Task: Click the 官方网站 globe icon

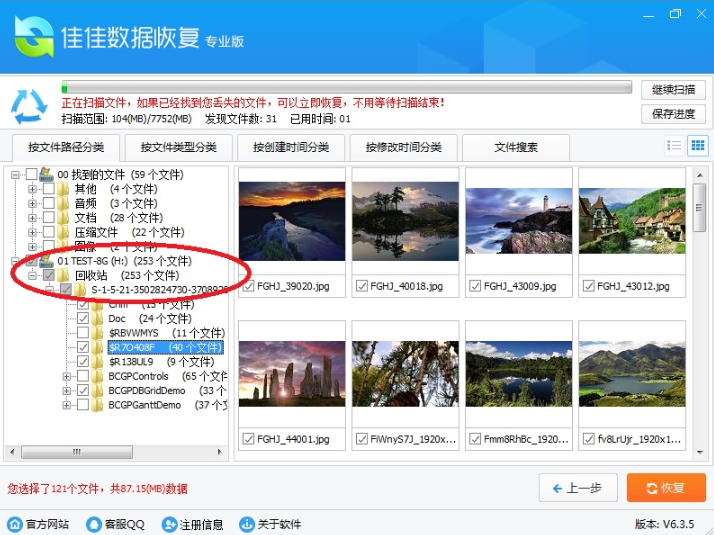Action: (x=15, y=524)
